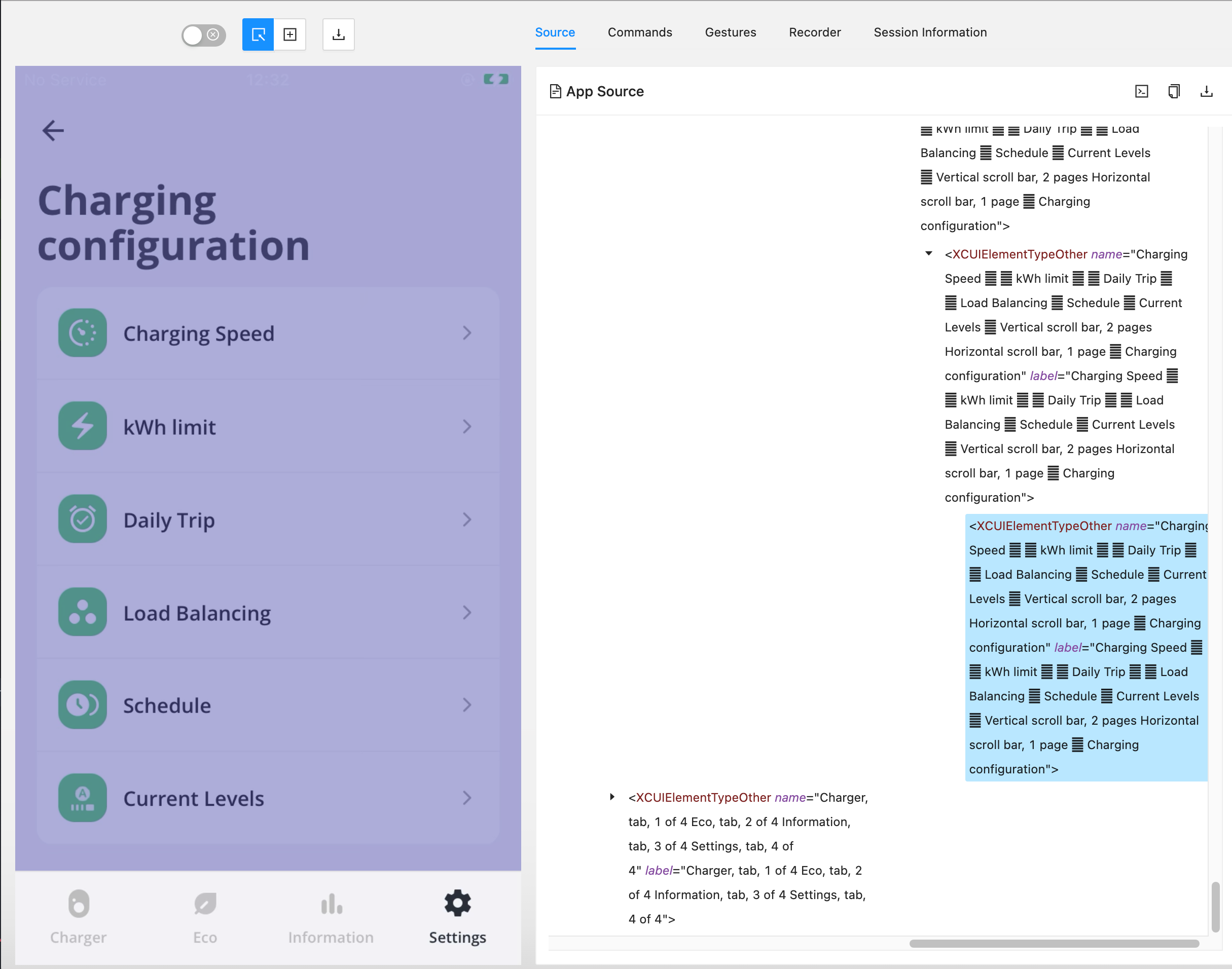
Task: Switch to the Commands tab
Action: point(639,32)
